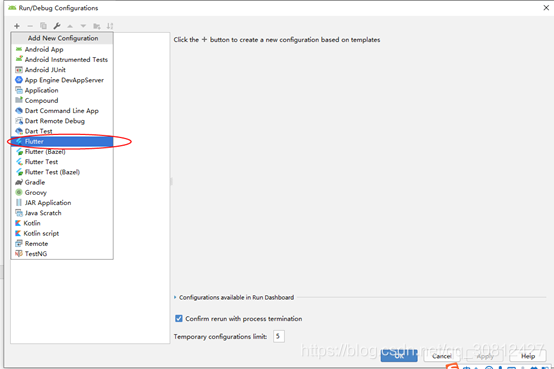The image size is (554, 369).
Task: Select Application configuration type
Action: (x=62, y=90)
